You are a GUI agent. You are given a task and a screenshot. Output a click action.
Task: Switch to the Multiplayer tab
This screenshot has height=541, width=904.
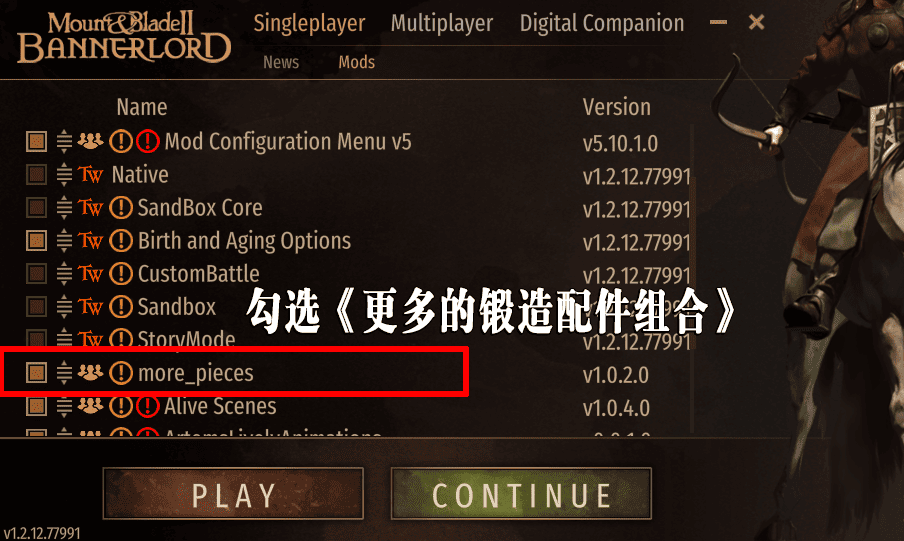point(442,24)
